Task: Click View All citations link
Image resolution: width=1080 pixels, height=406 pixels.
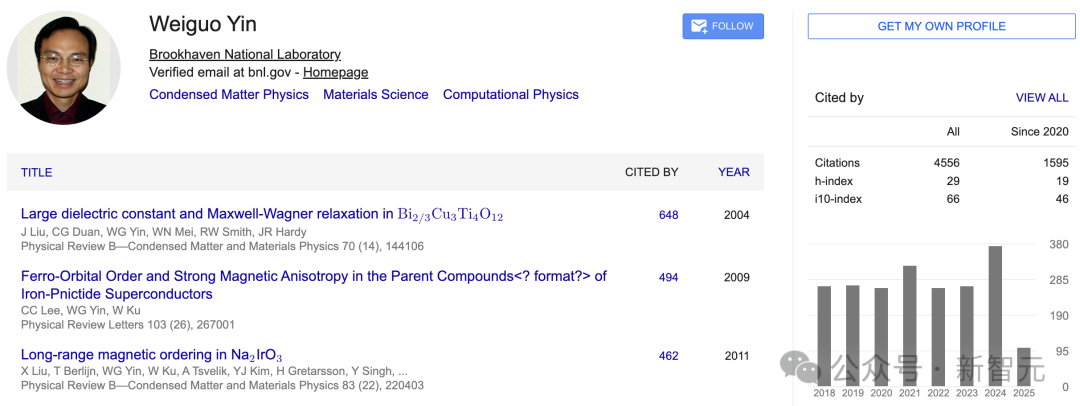Action: [1042, 98]
